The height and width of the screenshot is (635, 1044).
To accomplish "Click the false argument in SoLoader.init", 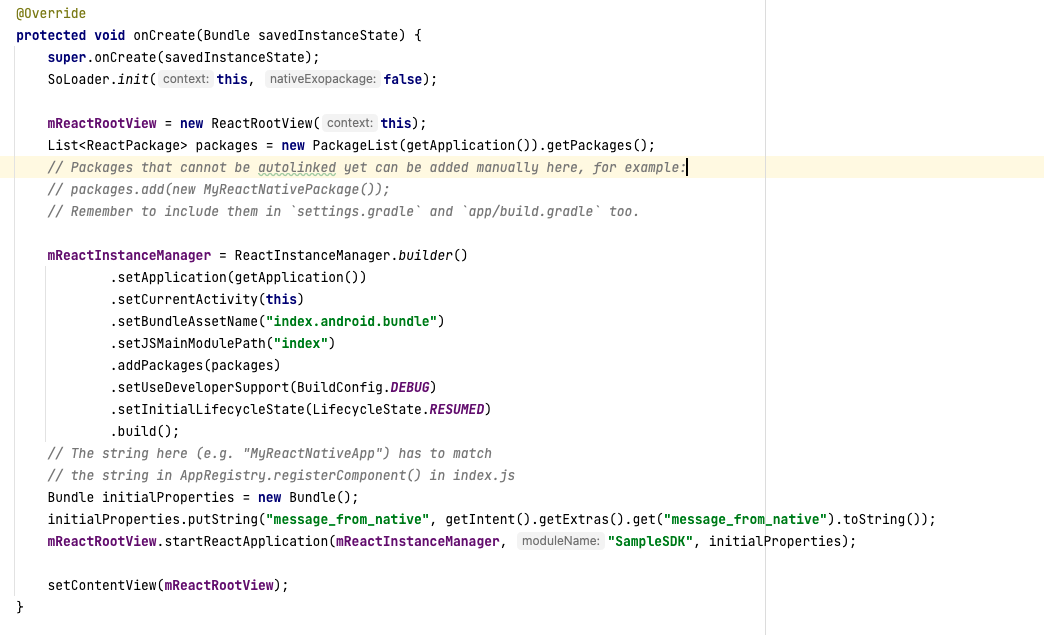I will 401,79.
